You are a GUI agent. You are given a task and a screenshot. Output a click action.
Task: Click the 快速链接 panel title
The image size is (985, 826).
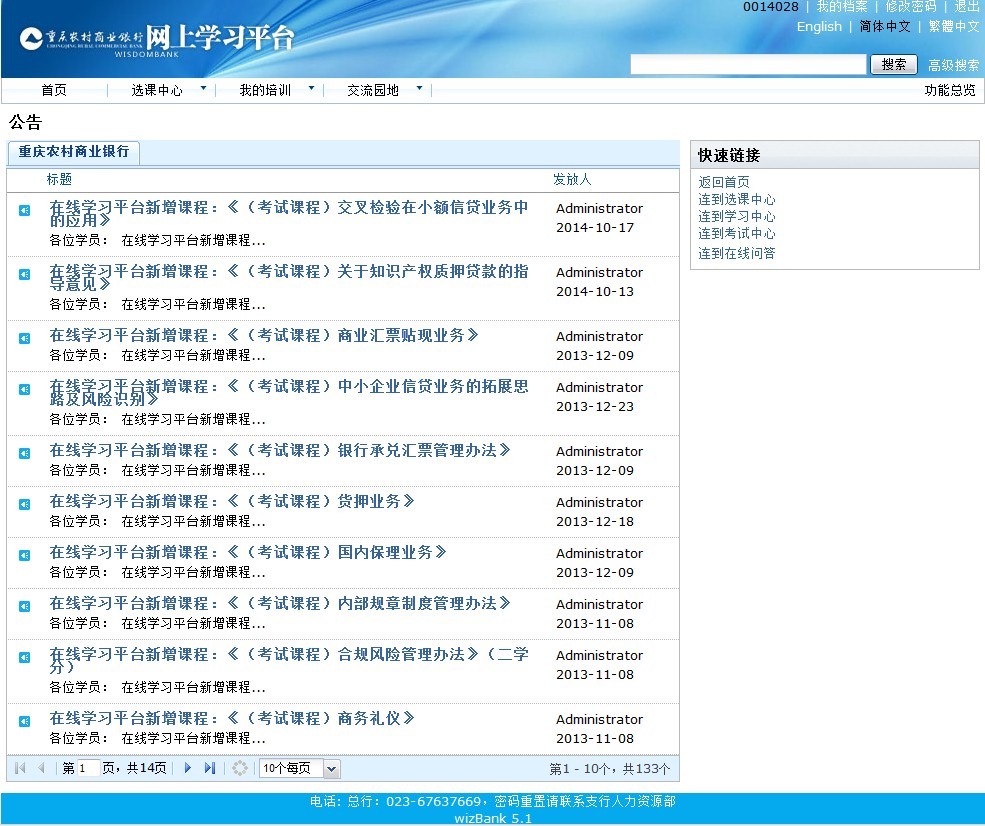click(729, 155)
